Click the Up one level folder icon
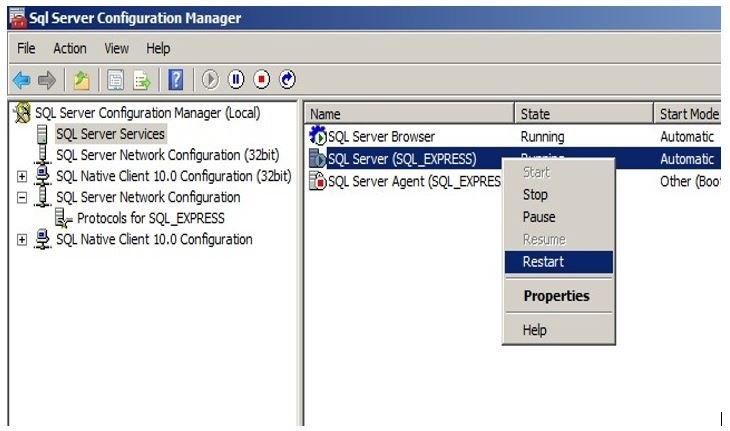This screenshot has height=431, width=730. point(80,79)
